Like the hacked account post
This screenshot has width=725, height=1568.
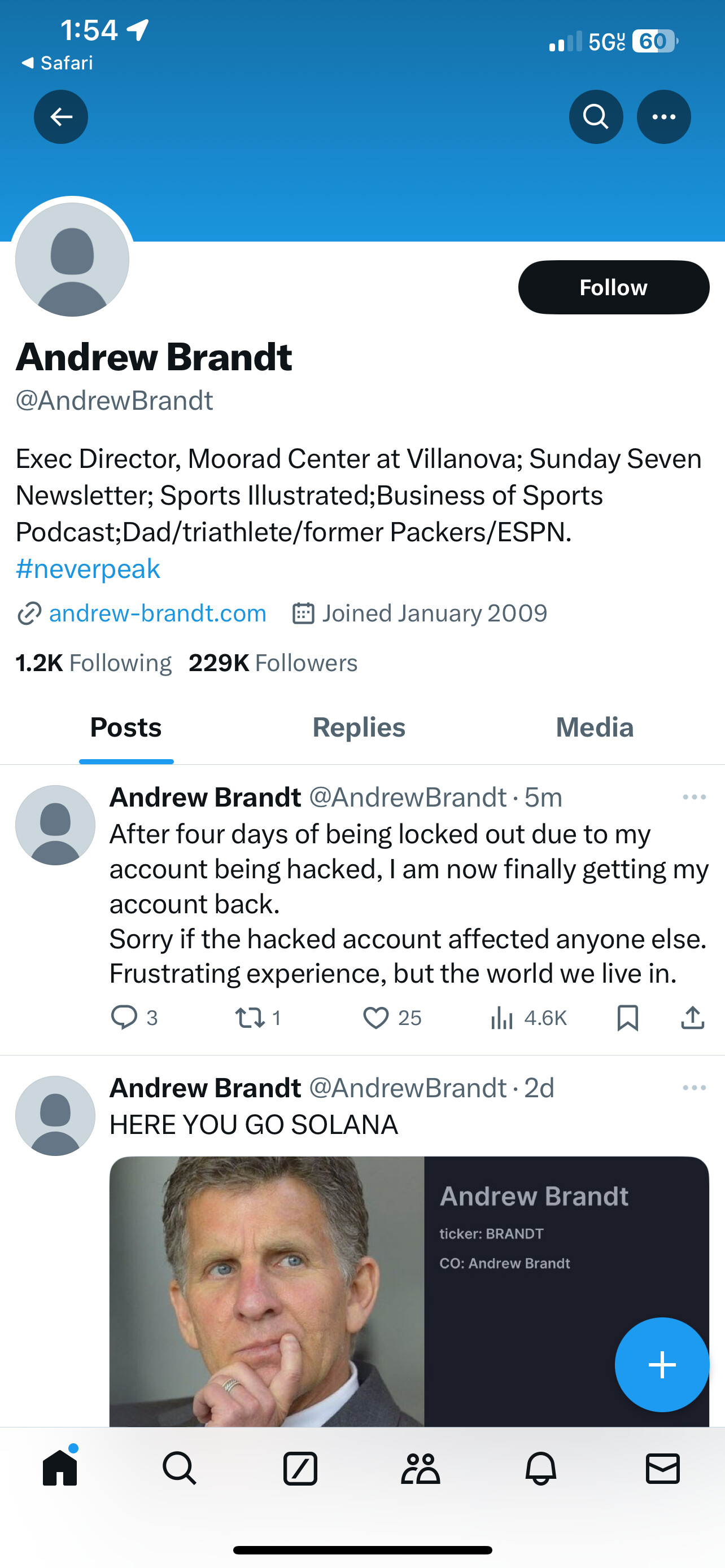click(376, 1017)
